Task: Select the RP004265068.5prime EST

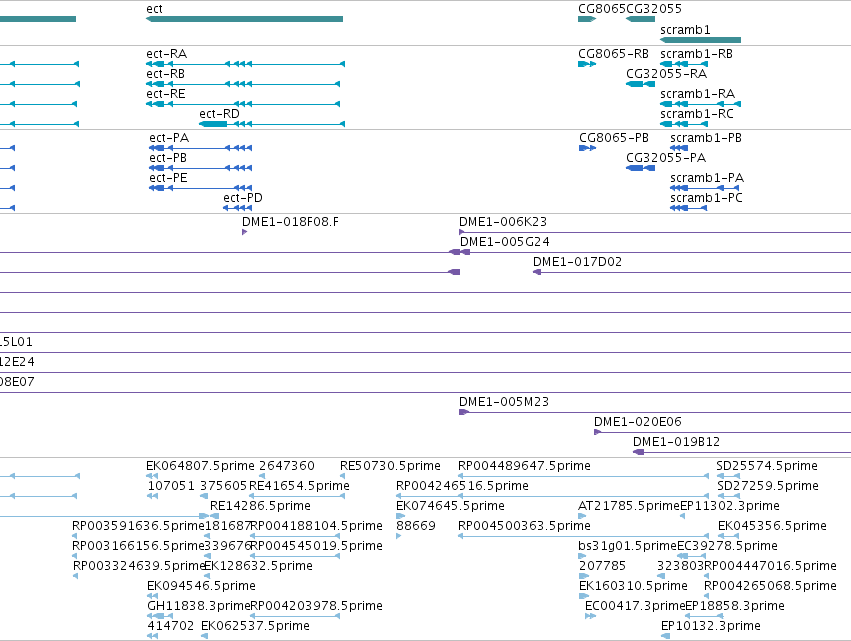Action: (x=707, y=596)
